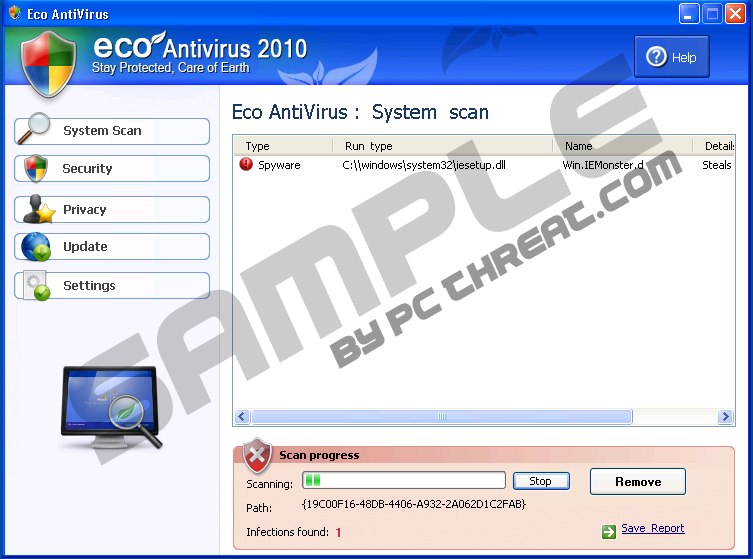Click the red alert icon beside Spyware
This screenshot has height=559, width=753.
point(246,165)
